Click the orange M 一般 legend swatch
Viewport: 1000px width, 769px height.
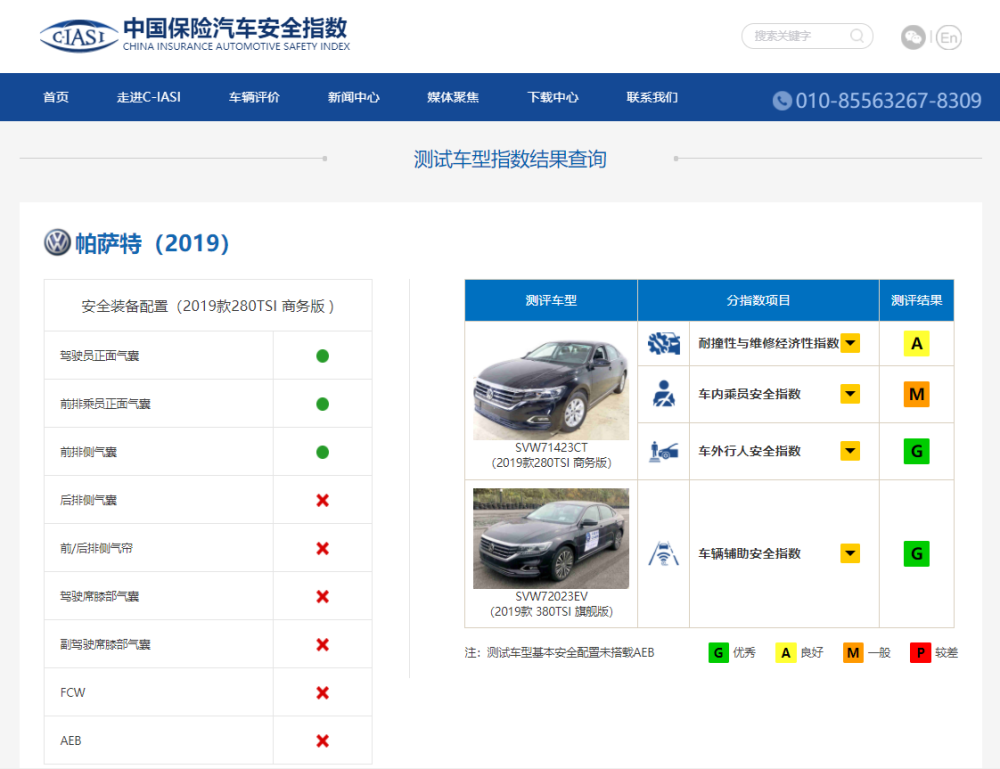[853, 652]
